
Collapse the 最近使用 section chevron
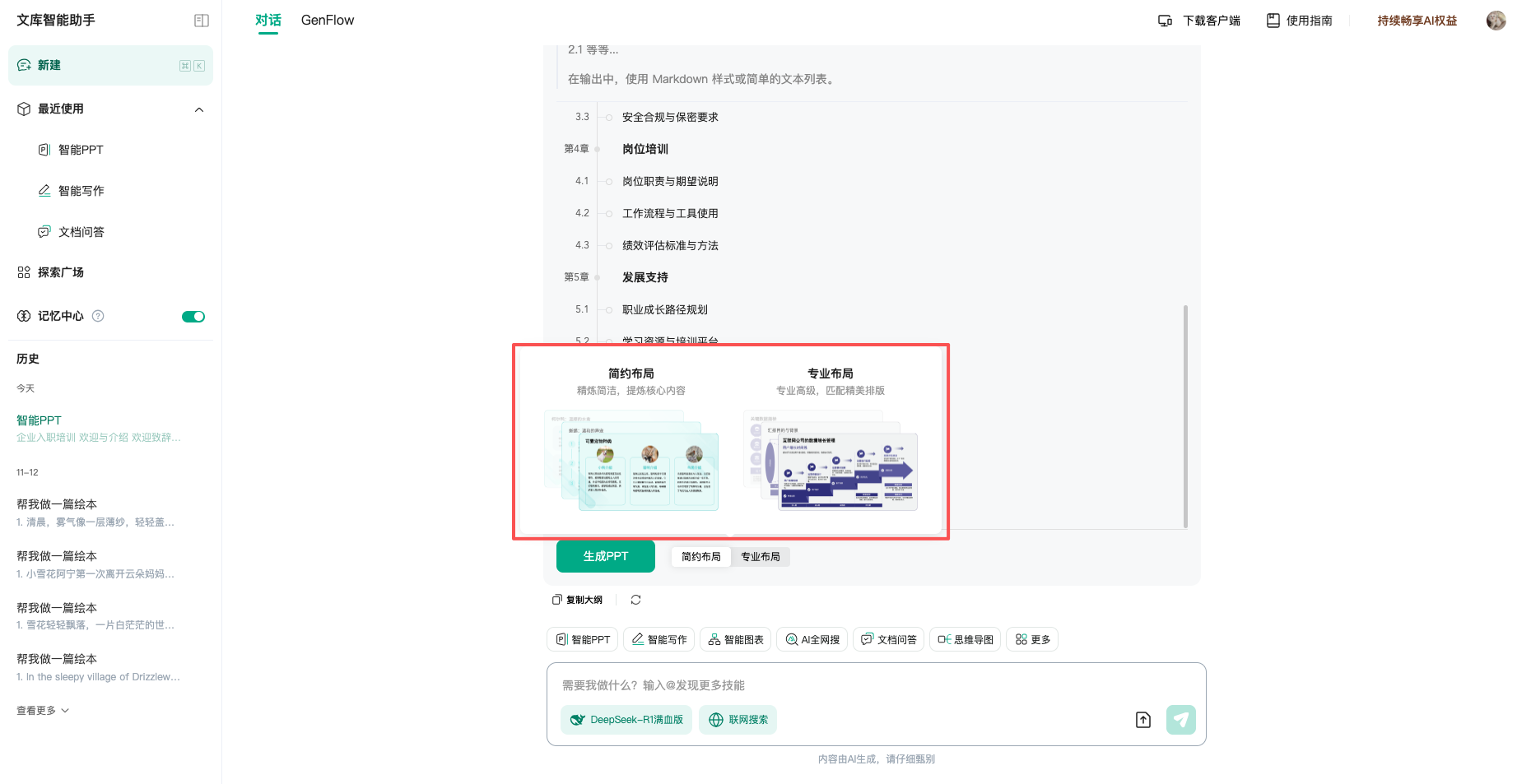click(x=199, y=109)
